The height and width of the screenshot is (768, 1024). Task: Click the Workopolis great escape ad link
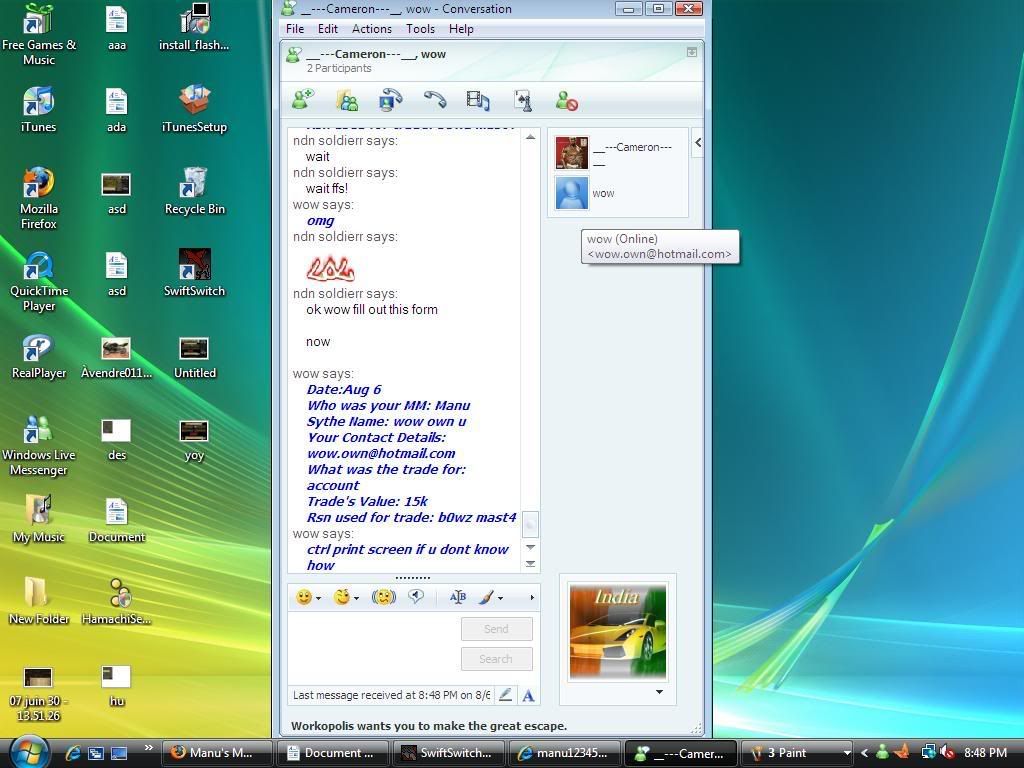429,726
